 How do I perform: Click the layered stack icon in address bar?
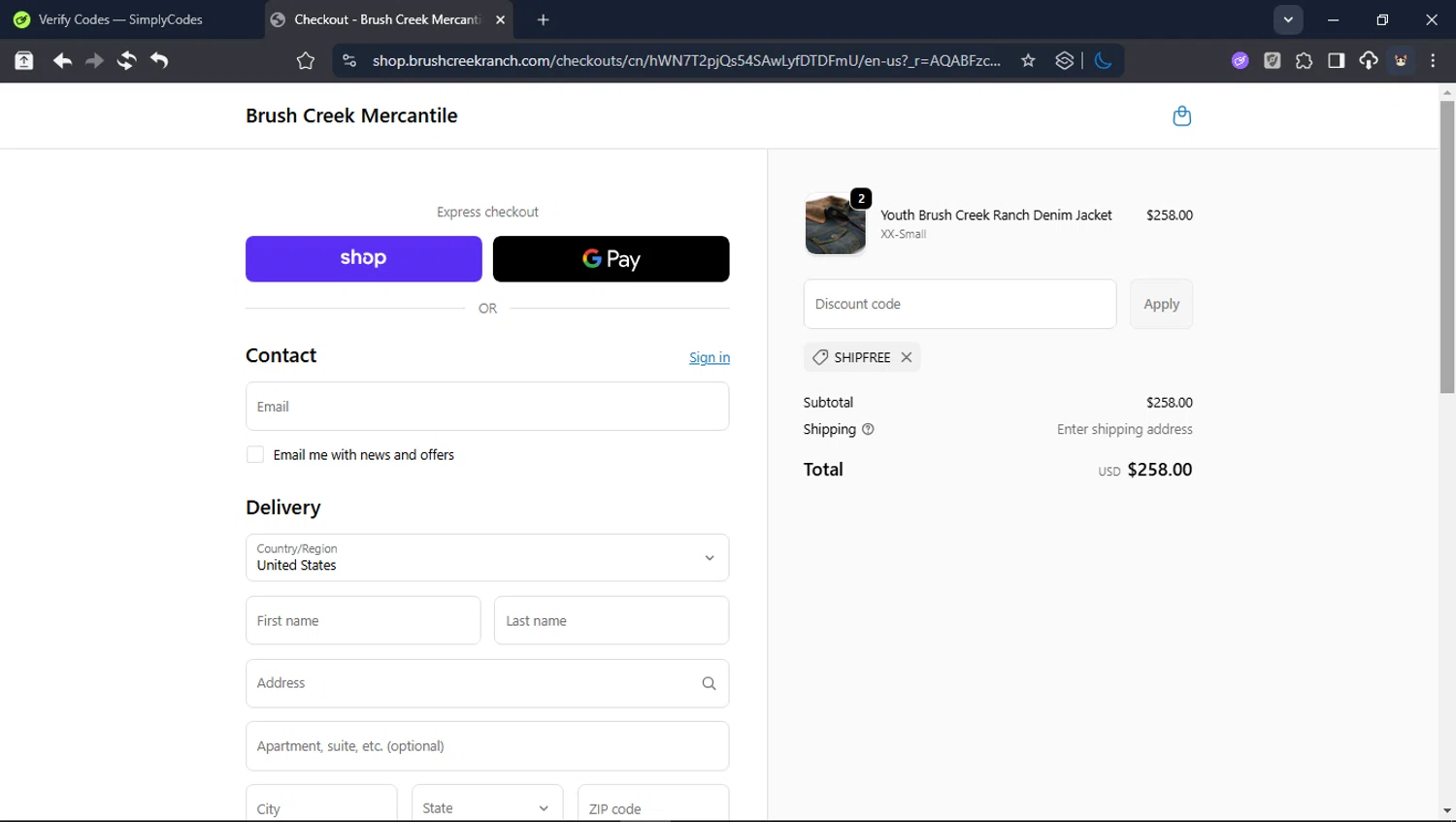[x=1065, y=60]
